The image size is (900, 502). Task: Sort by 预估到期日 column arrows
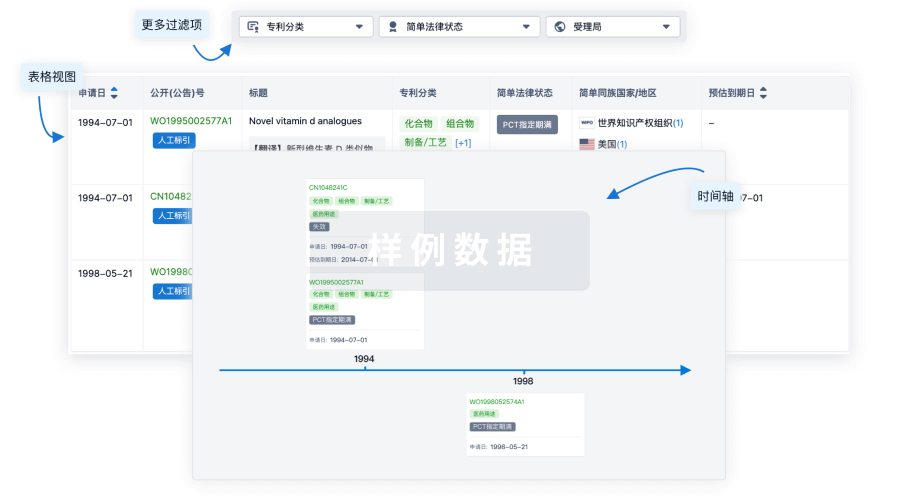click(x=764, y=93)
